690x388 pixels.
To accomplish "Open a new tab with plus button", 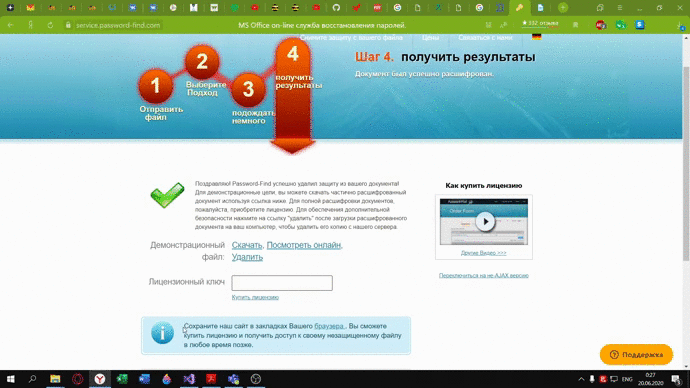I will [x=563, y=7].
